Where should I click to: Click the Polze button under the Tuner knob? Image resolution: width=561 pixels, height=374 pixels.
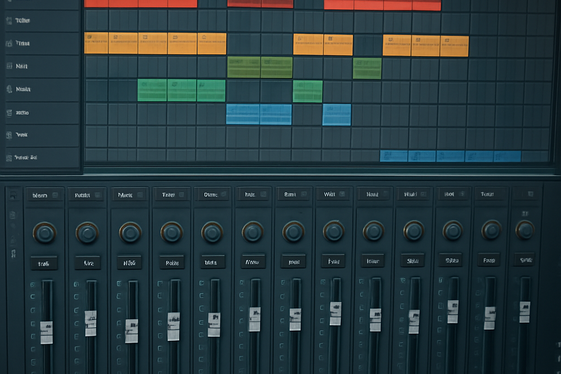click(x=172, y=263)
